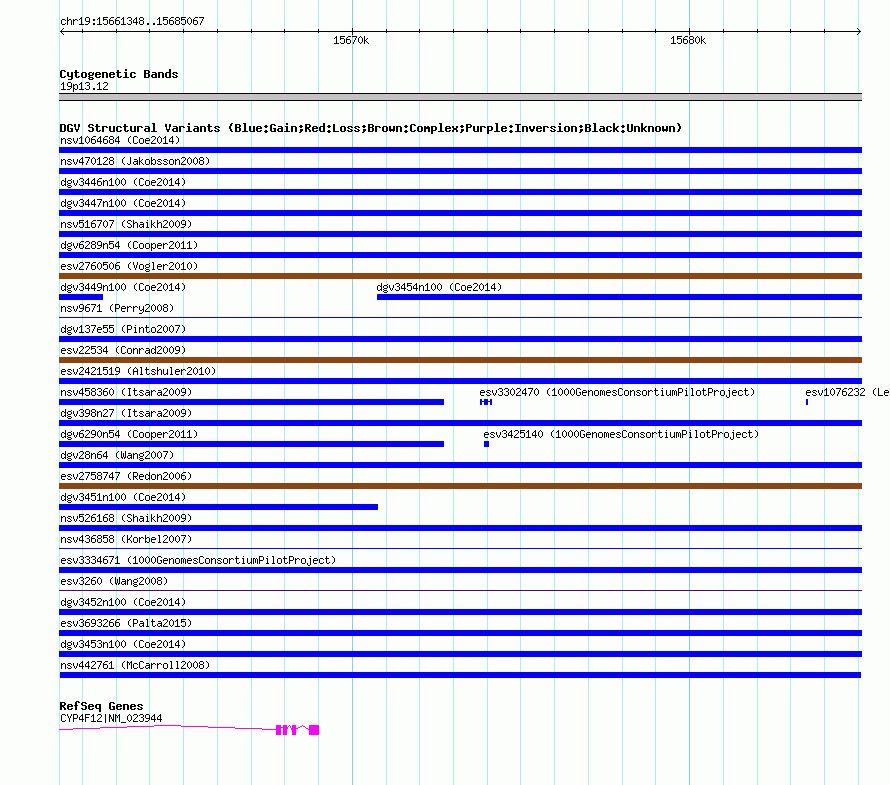Click the nsv442761 (McCarroll2008) label
890x785 pixels.
point(135,665)
